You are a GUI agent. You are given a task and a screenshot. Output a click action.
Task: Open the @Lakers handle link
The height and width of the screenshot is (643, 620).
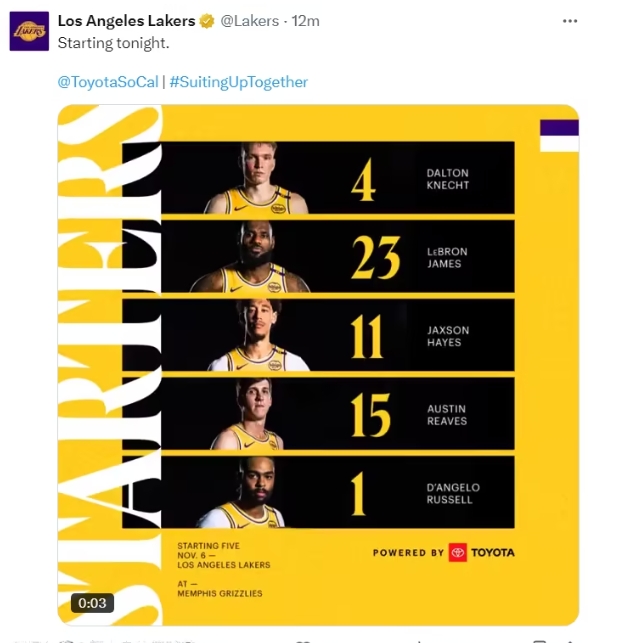[x=250, y=21]
